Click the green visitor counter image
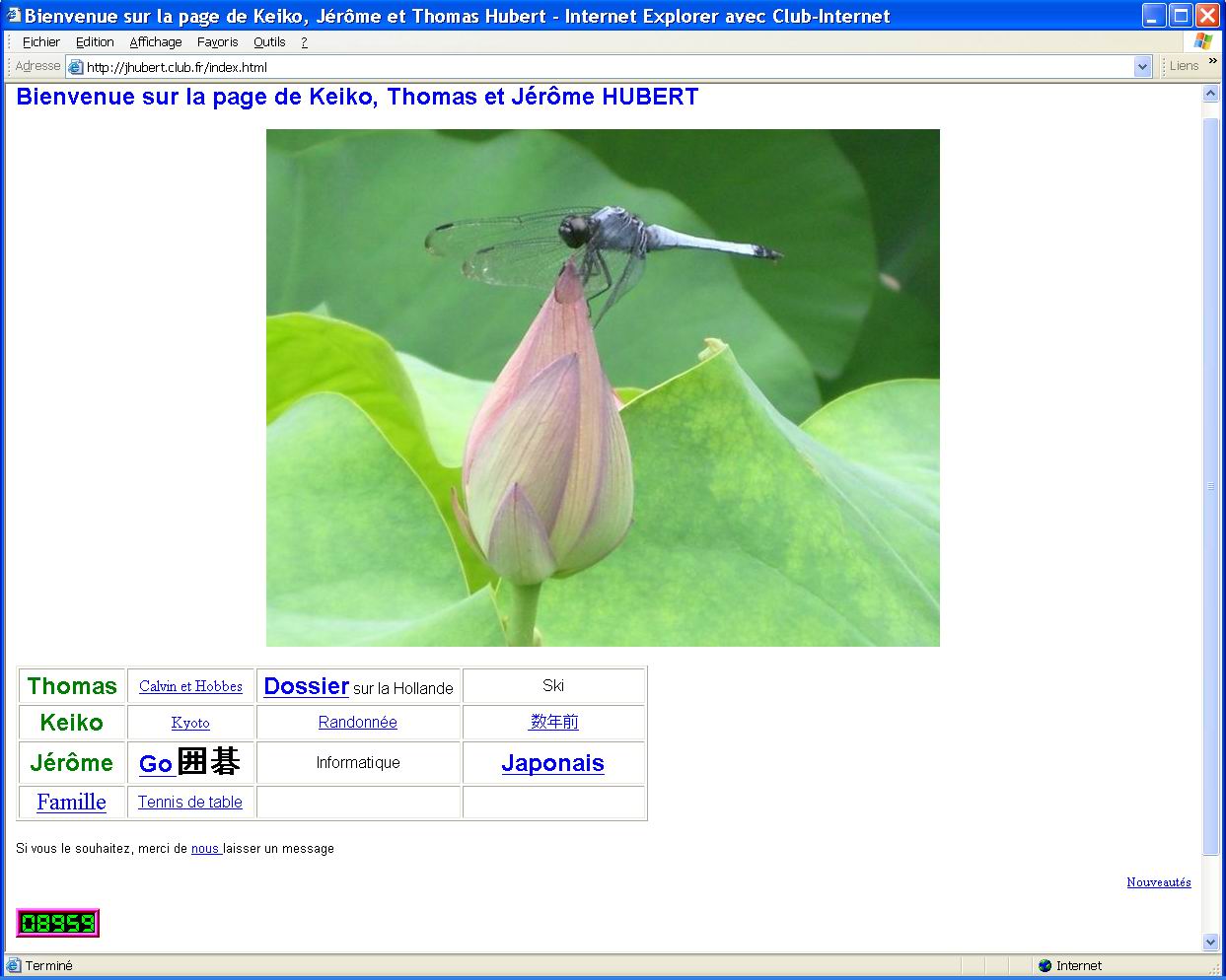 [58, 923]
